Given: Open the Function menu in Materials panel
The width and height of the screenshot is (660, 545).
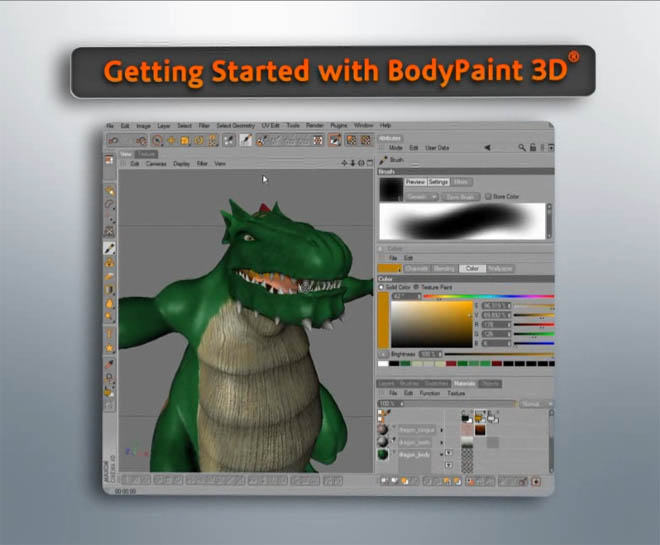Looking at the screenshot, I should click(429, 393).
